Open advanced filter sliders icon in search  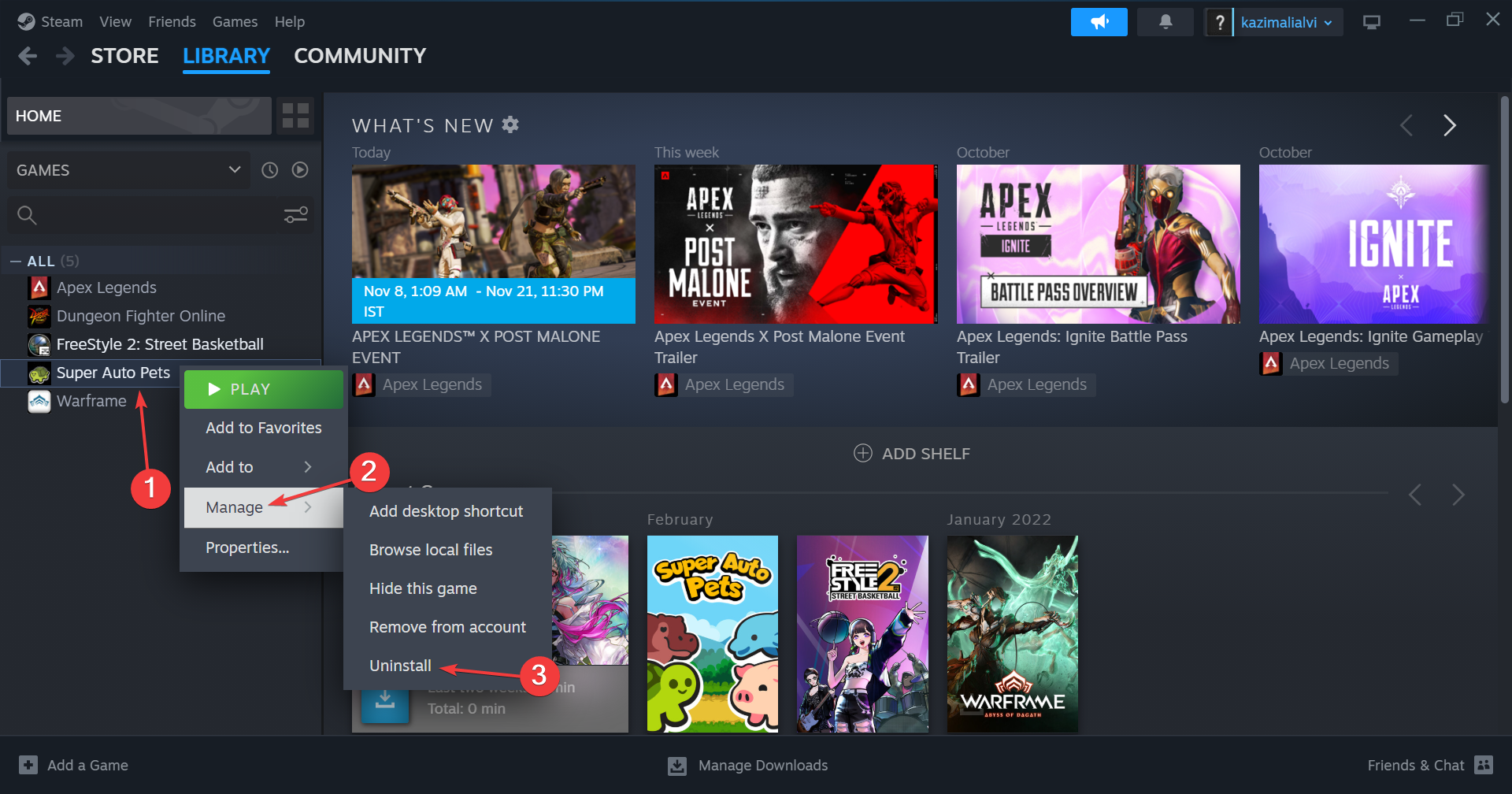click(x=296, y=214)
